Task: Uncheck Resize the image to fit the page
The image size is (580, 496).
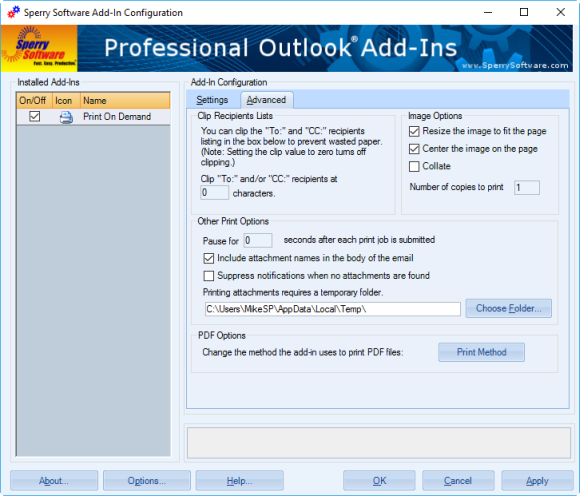Action: [414, 131]
